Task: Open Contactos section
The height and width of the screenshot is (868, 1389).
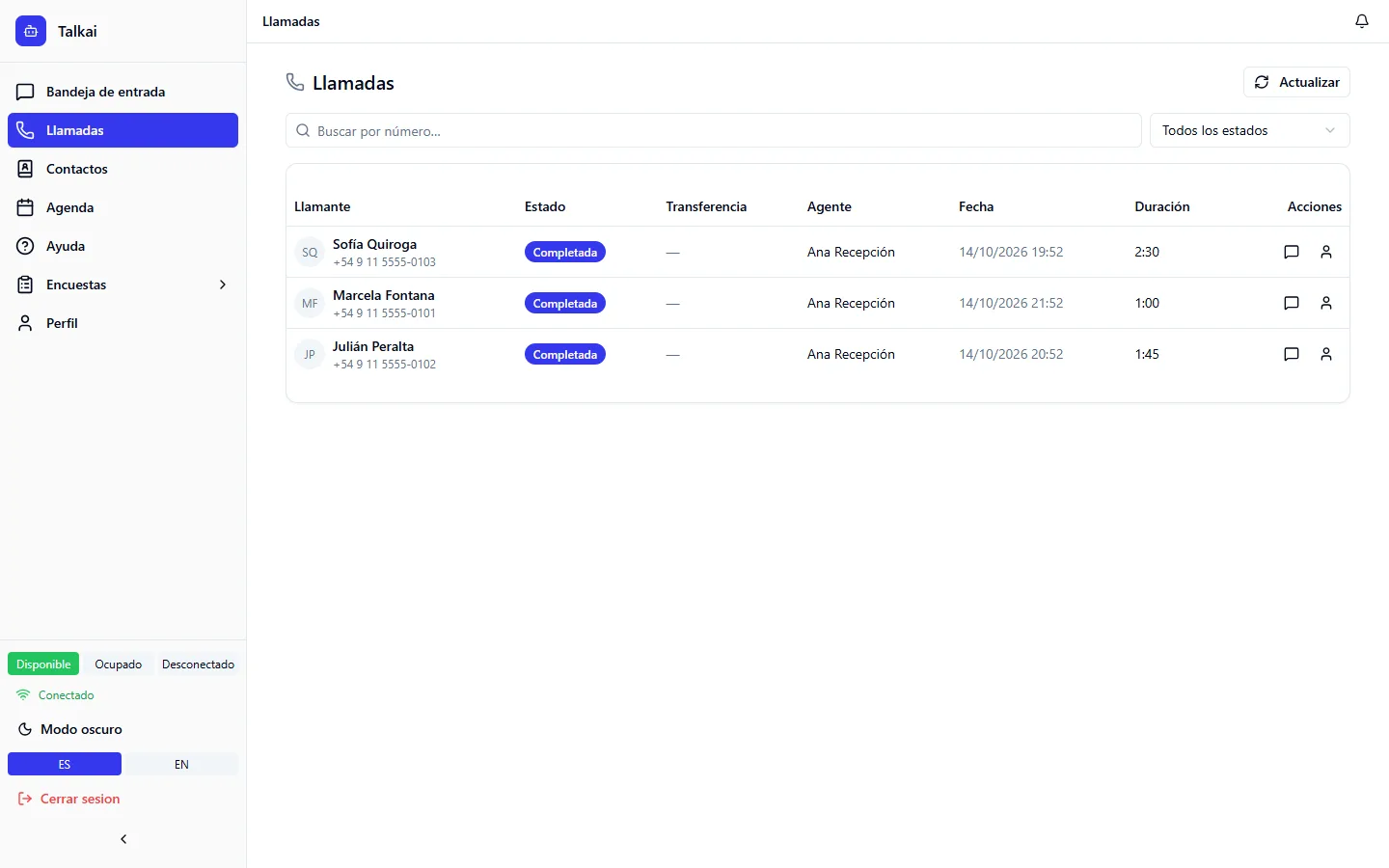Action: [x=123, y=169]
